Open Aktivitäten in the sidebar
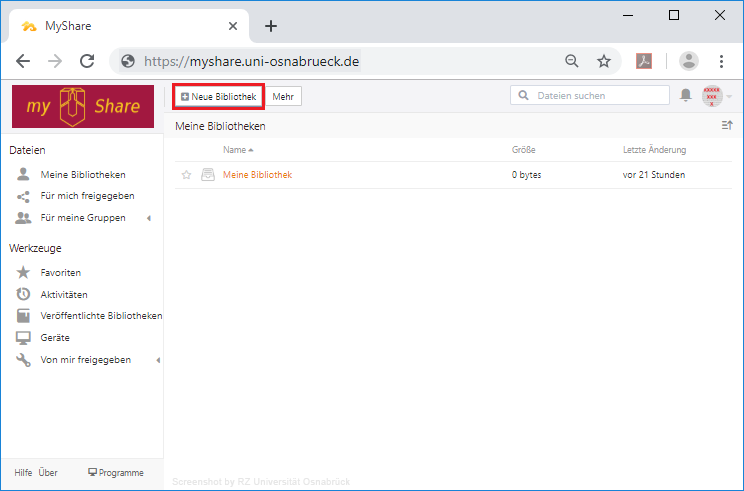 click(64, 295)
